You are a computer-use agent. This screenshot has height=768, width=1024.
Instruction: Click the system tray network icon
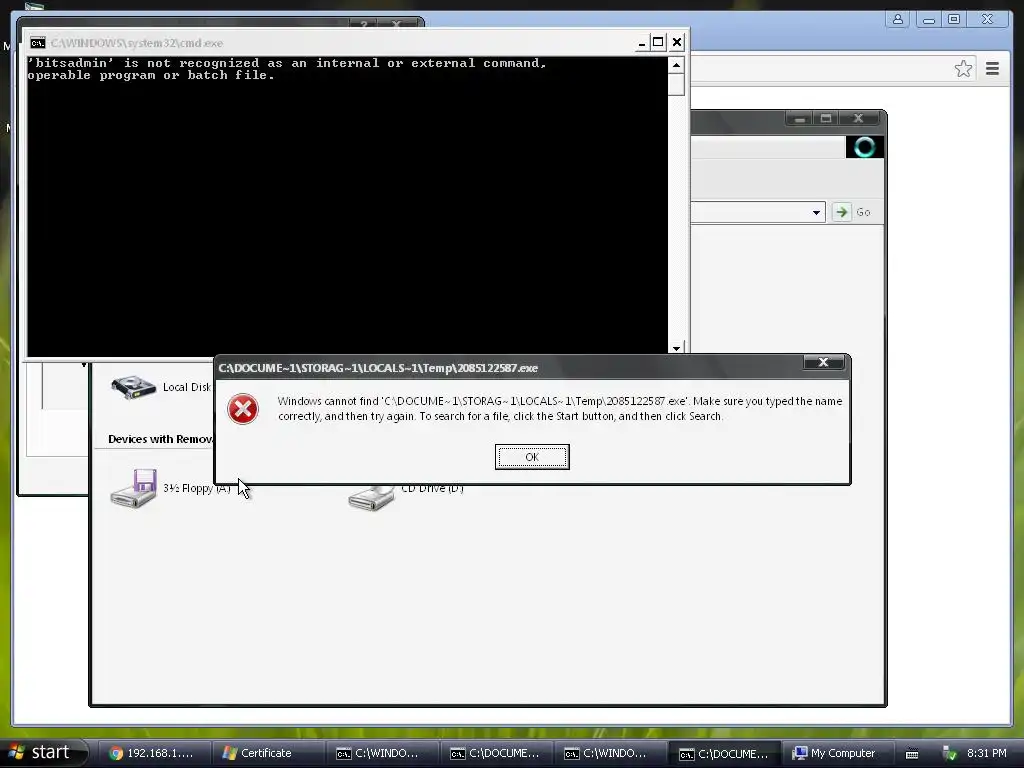tap(949, 754)
